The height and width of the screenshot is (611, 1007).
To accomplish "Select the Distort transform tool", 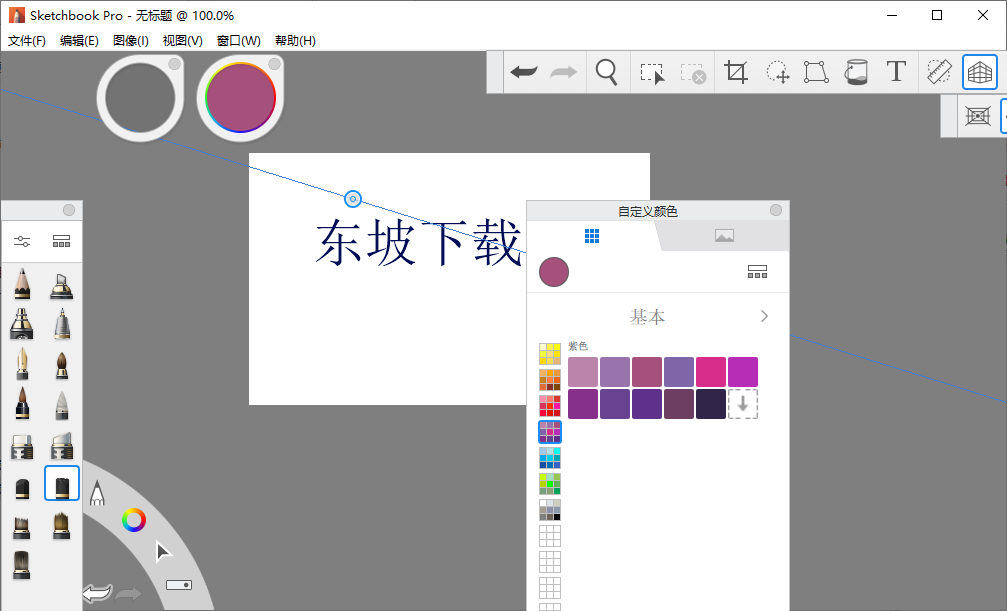I will [816, 72].
